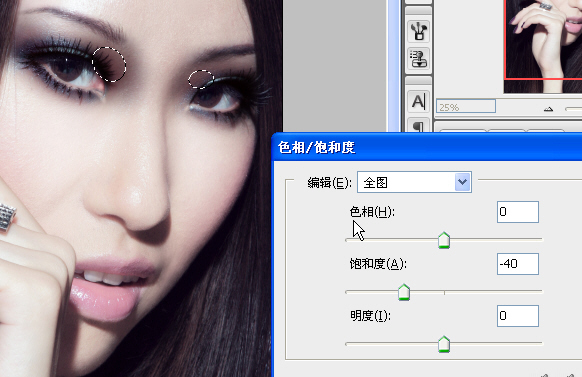582x377 pixels.
Task: Click the 明度 (Lightness) value field
Action: (518, 316)
